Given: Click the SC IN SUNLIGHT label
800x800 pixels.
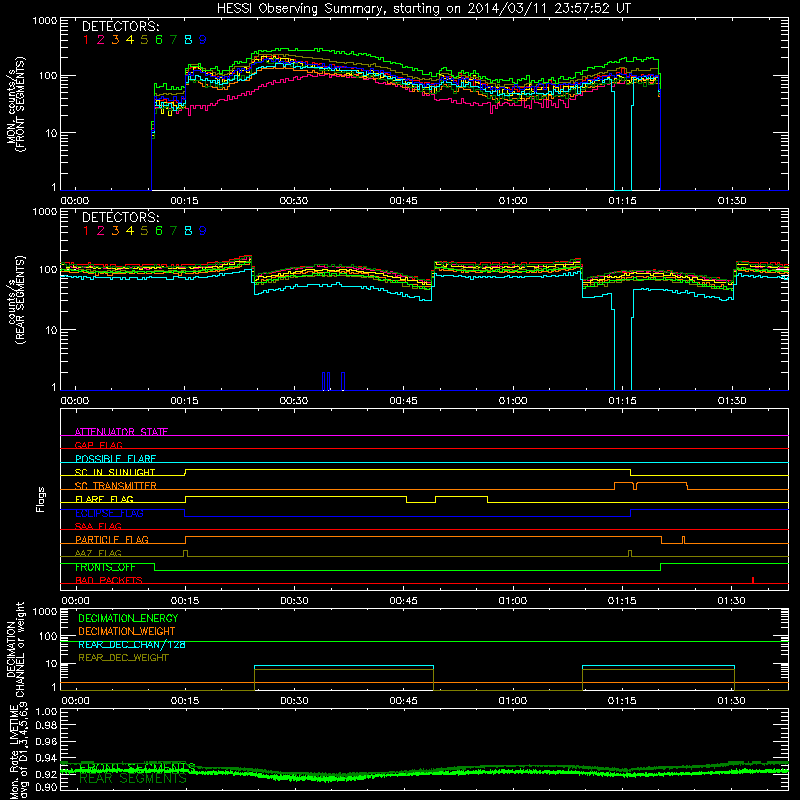Looking at the screenshot, I should coord(115,472).
